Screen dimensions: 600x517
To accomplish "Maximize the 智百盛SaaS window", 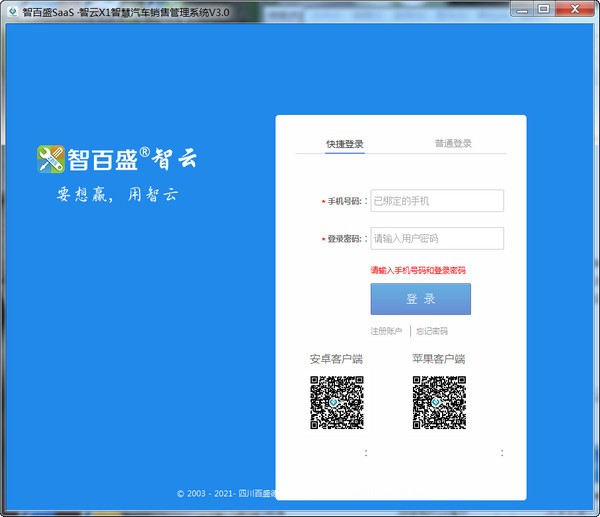I will (544, 9).
